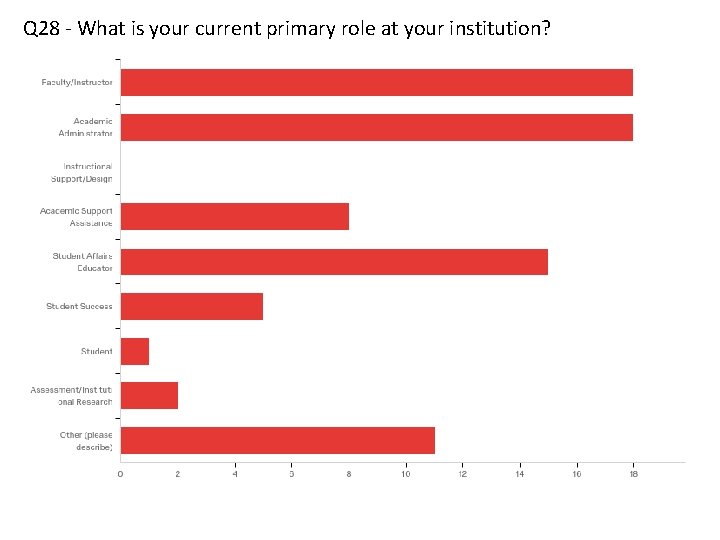Click the Academic Administrator label text
The image size is (720, 540).
85,127
